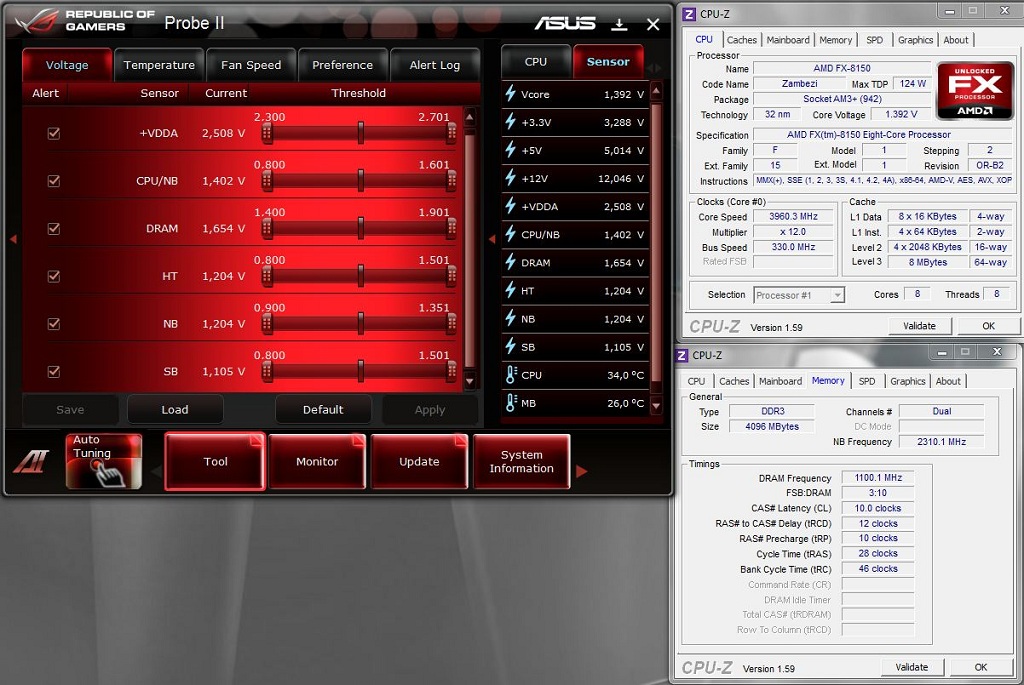Click OK in the Memory CPU-Z window
Screen dimensions: 1024x685
point(981,667)
